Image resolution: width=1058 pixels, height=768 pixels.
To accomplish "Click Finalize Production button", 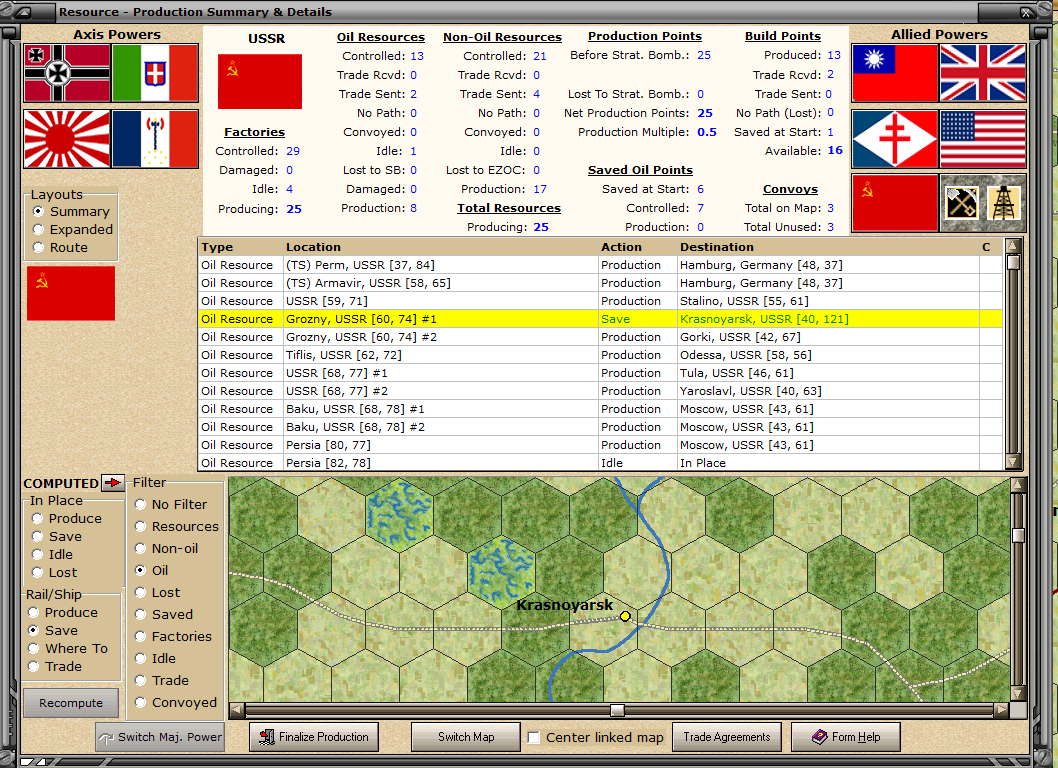I will (314, 737).
